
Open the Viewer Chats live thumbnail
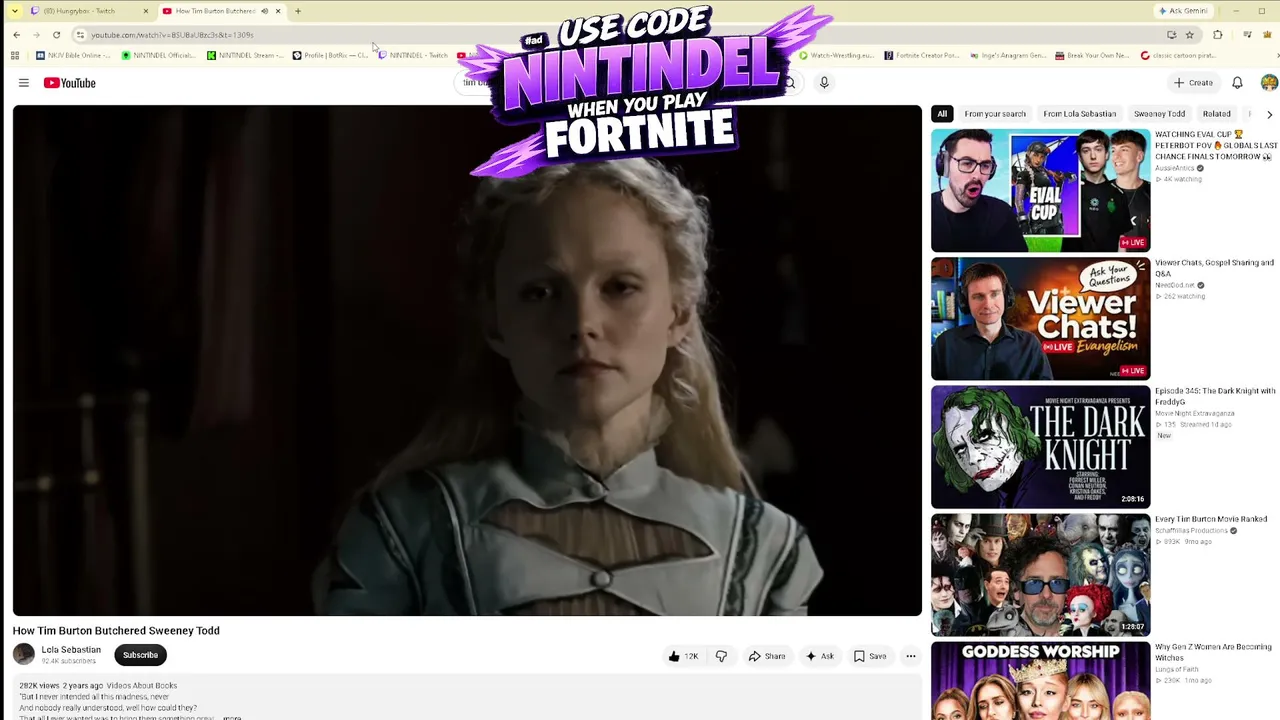1040,319
